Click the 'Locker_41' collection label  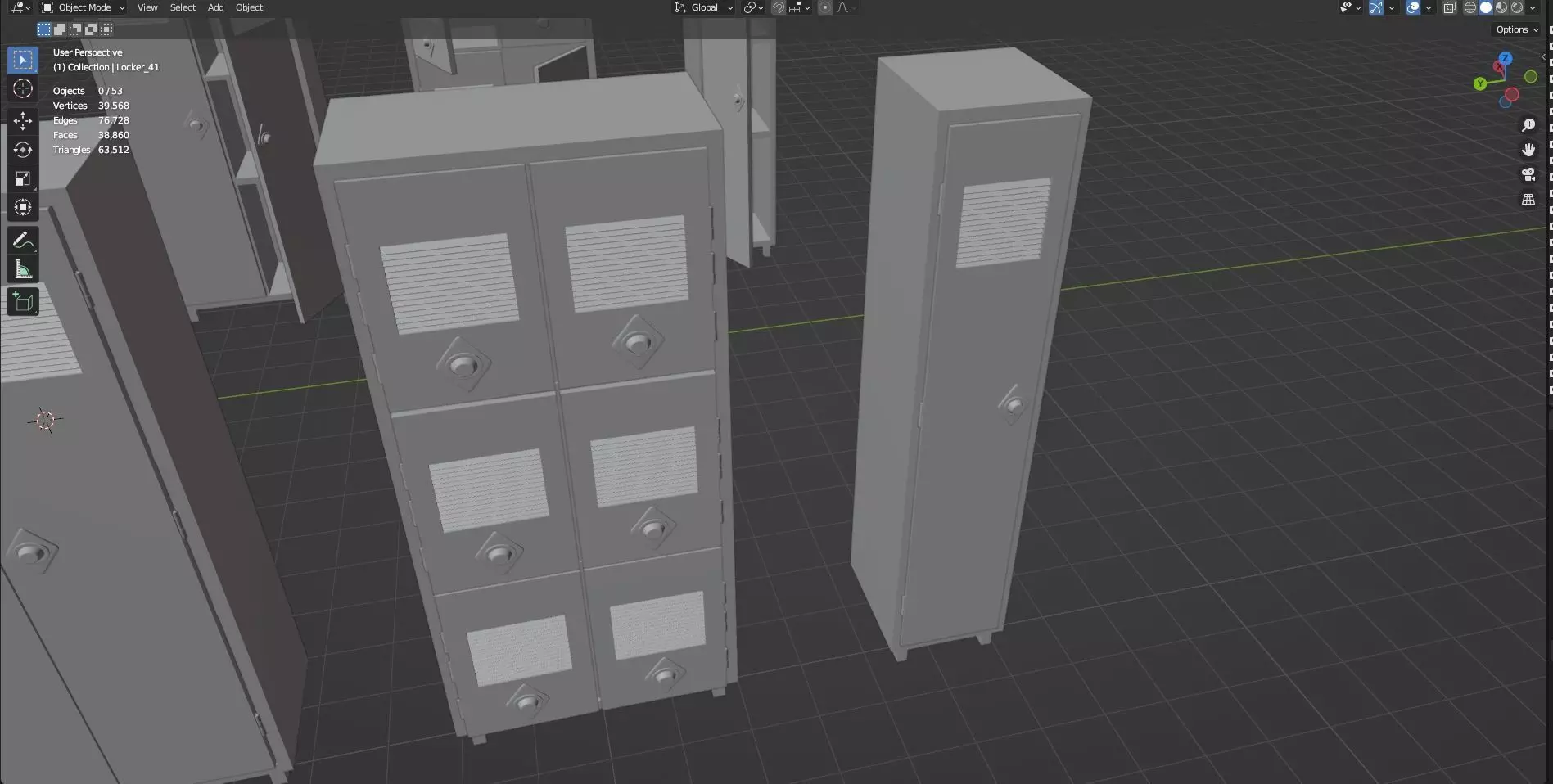point(138,67)
